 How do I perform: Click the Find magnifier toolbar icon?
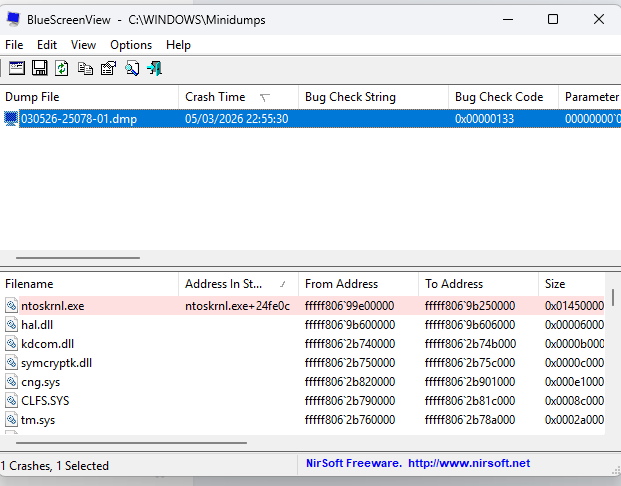coord(131,68)
